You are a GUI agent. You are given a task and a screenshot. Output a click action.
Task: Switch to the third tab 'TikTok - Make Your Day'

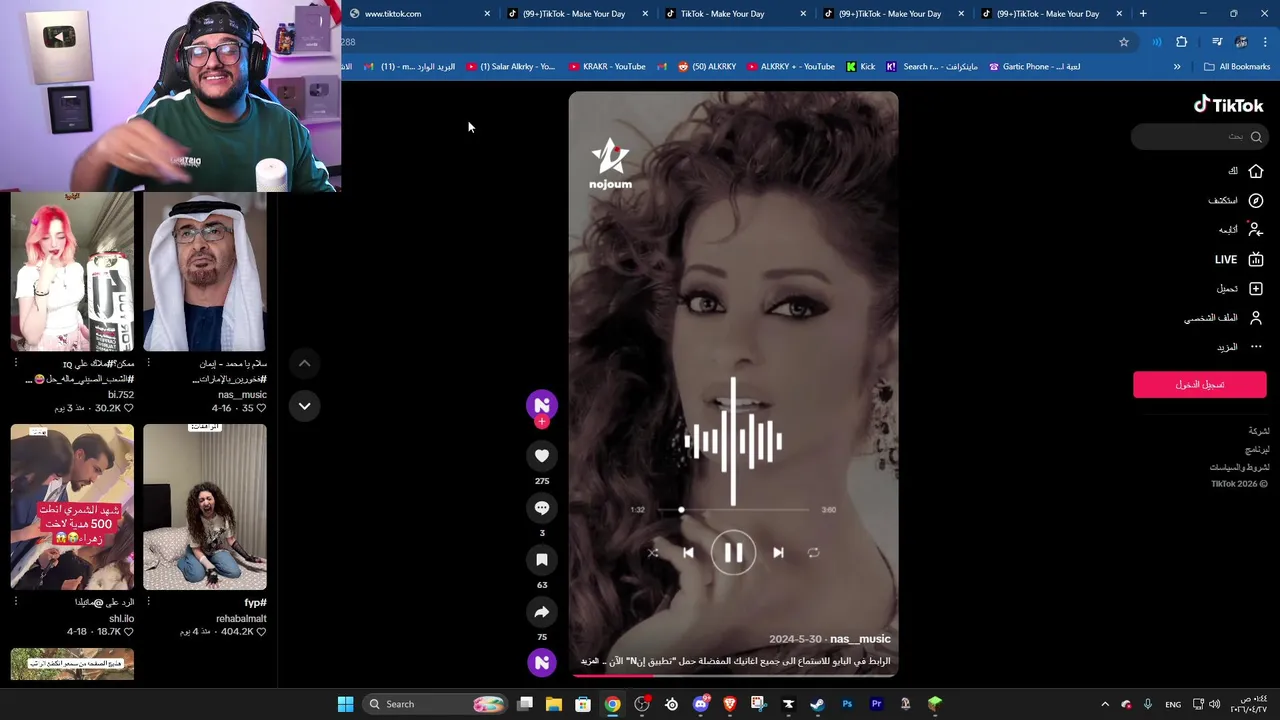click(x=735, y=14)
